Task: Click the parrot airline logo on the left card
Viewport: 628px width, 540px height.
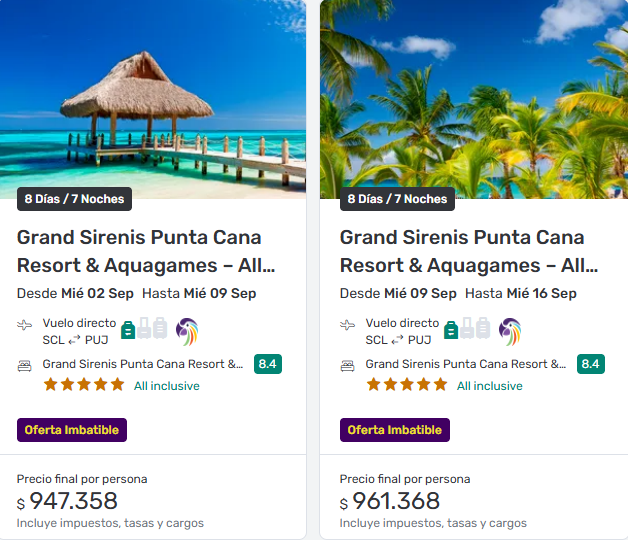Action: (x=187, y=331)
